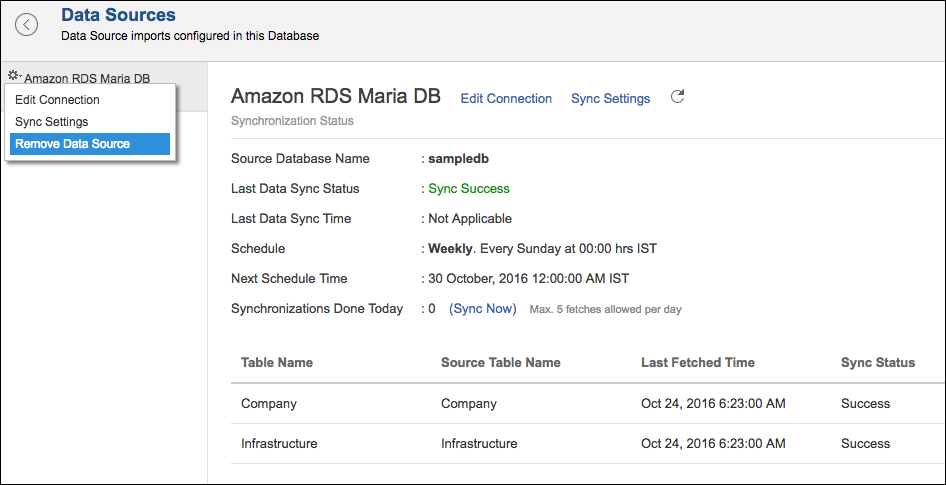Click Last Fetched Time in the Infrastructure row

(x=713, y=443)
